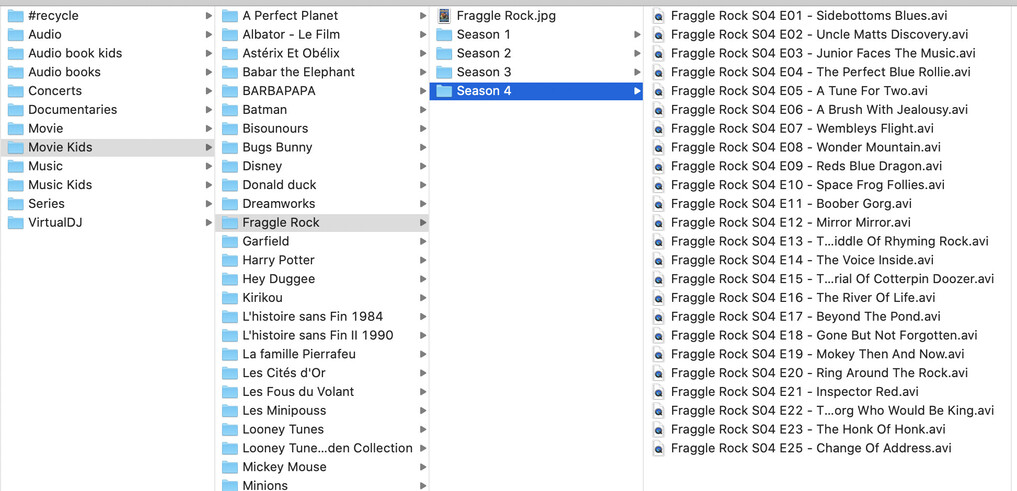Expand the Series folder arrow

[208, 204]
